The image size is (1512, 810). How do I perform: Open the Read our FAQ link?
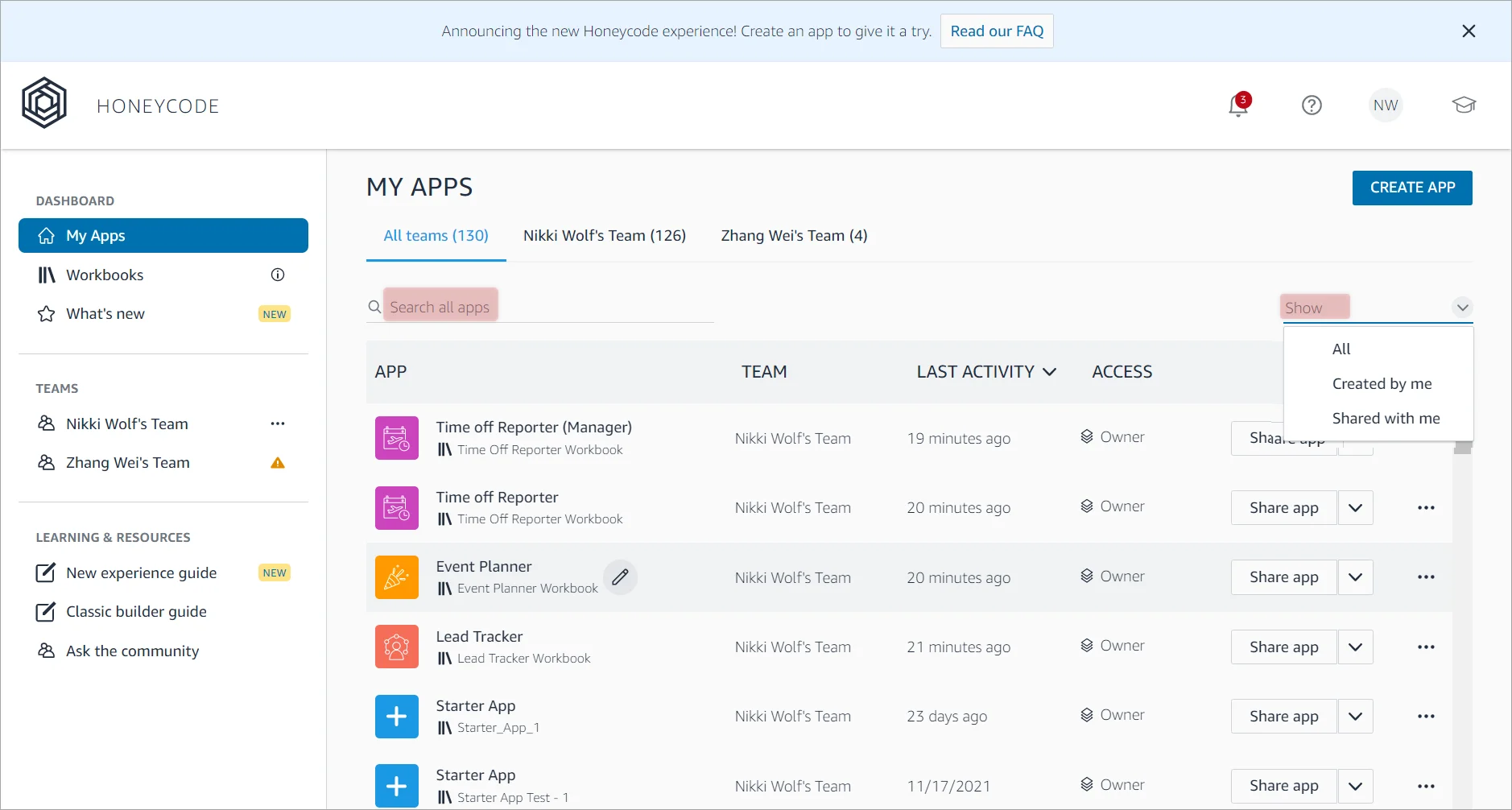(x=996, y=31)
